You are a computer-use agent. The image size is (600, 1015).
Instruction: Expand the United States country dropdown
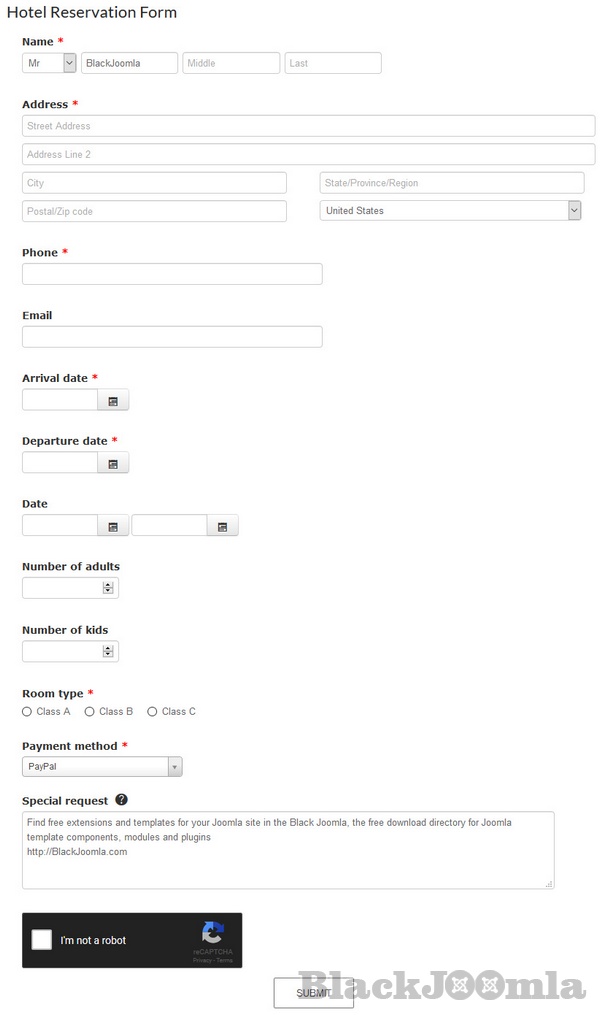point(450,211)
